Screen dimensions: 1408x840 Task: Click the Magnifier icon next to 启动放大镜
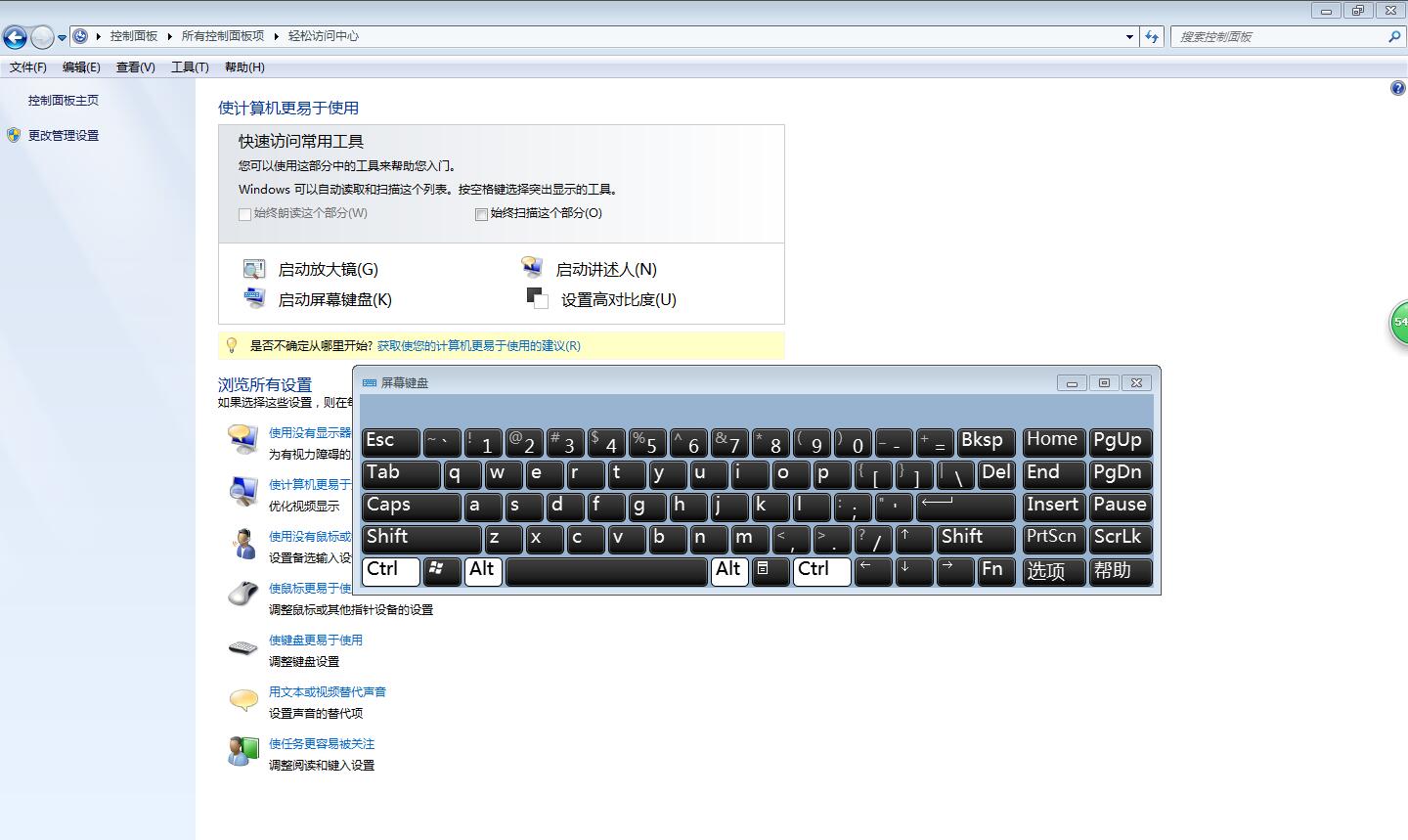(x=254, y=269)
